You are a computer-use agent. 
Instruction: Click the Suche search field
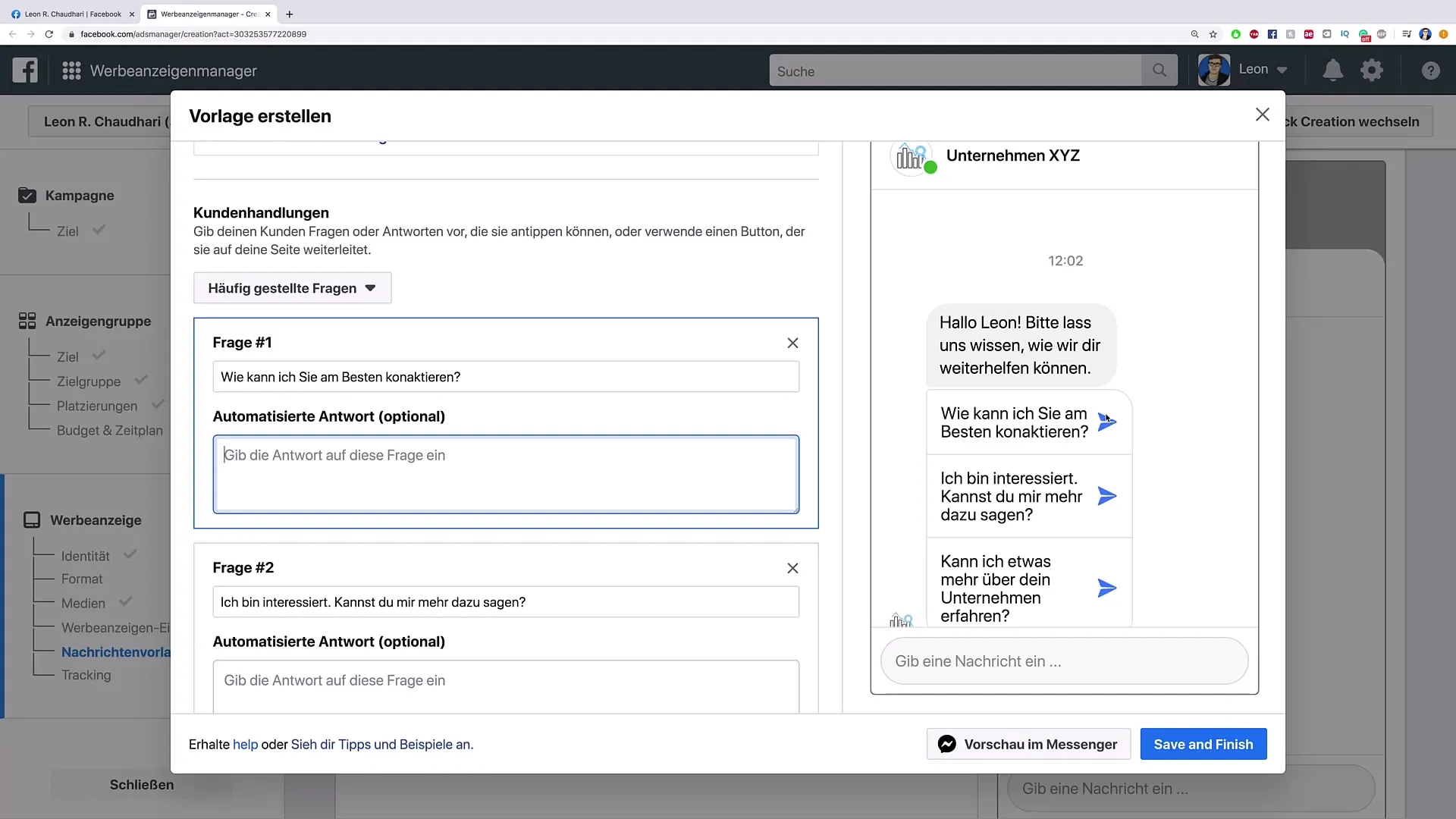pos(955,71)
